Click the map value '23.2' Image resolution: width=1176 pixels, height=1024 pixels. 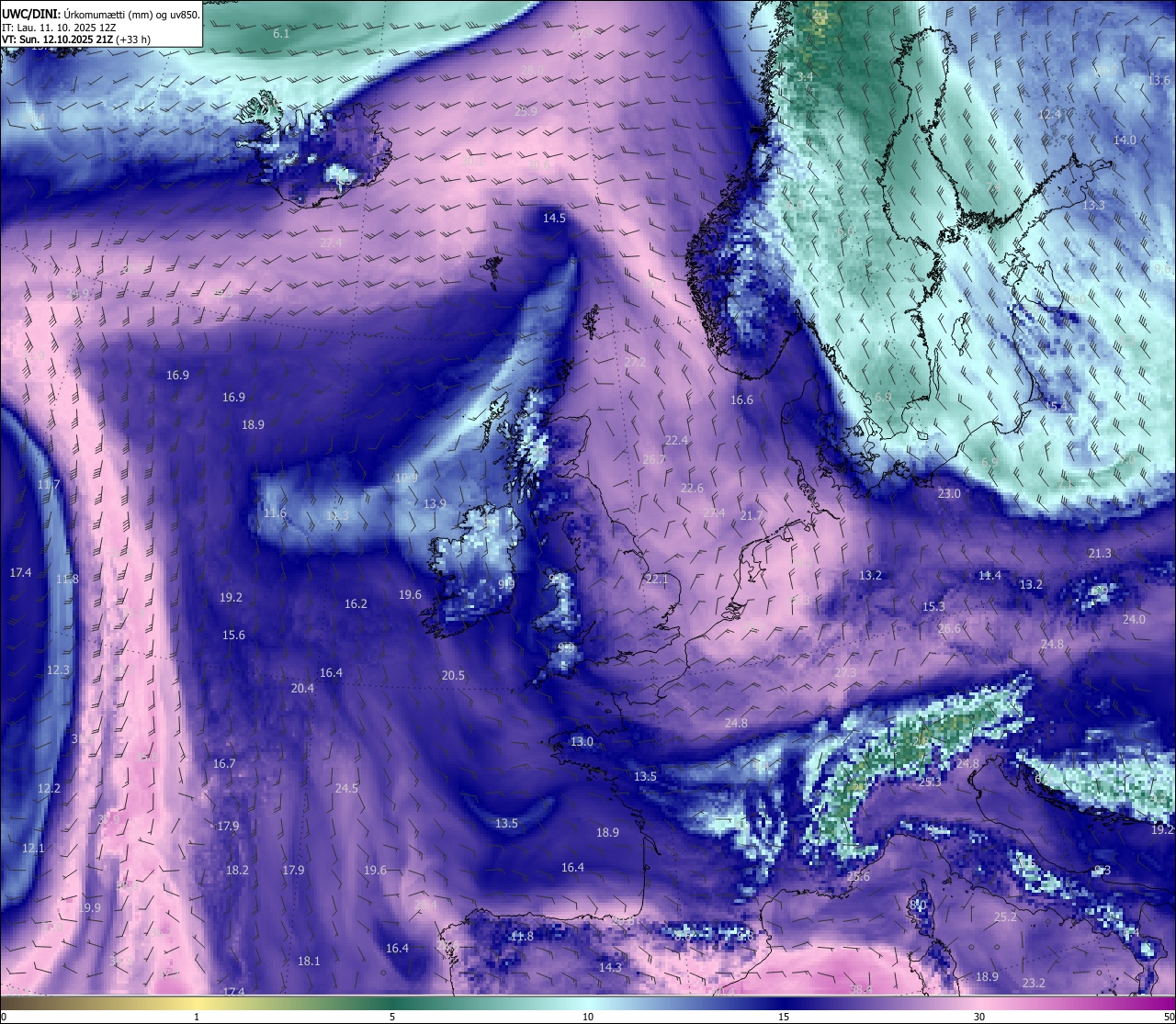[x=1034, y=983]
